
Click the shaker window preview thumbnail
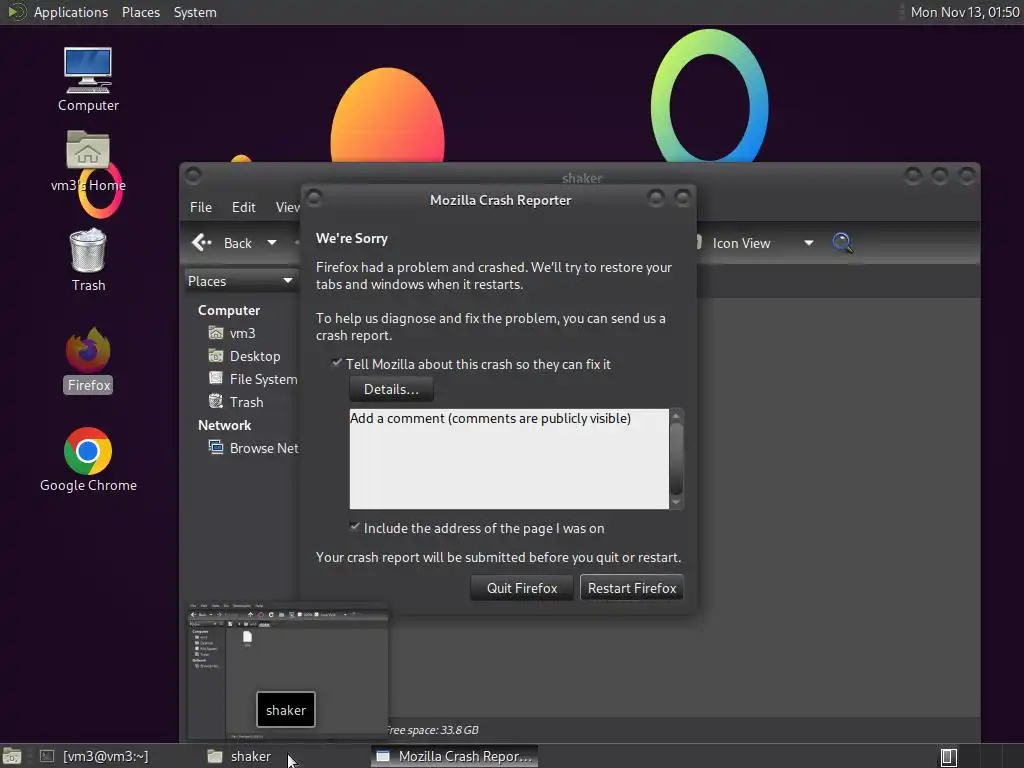point(287,671)
